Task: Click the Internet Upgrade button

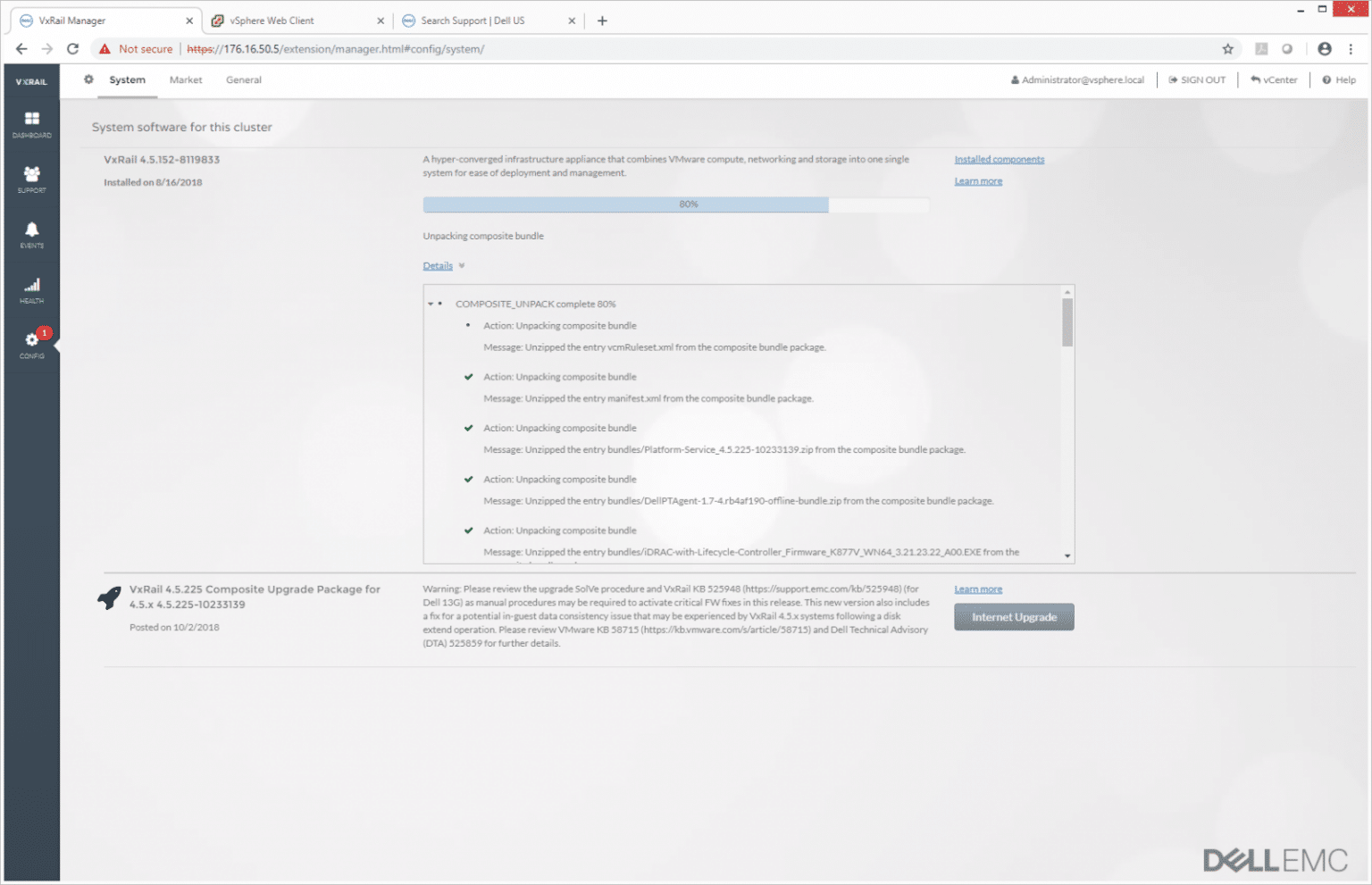Action: 1014,617
